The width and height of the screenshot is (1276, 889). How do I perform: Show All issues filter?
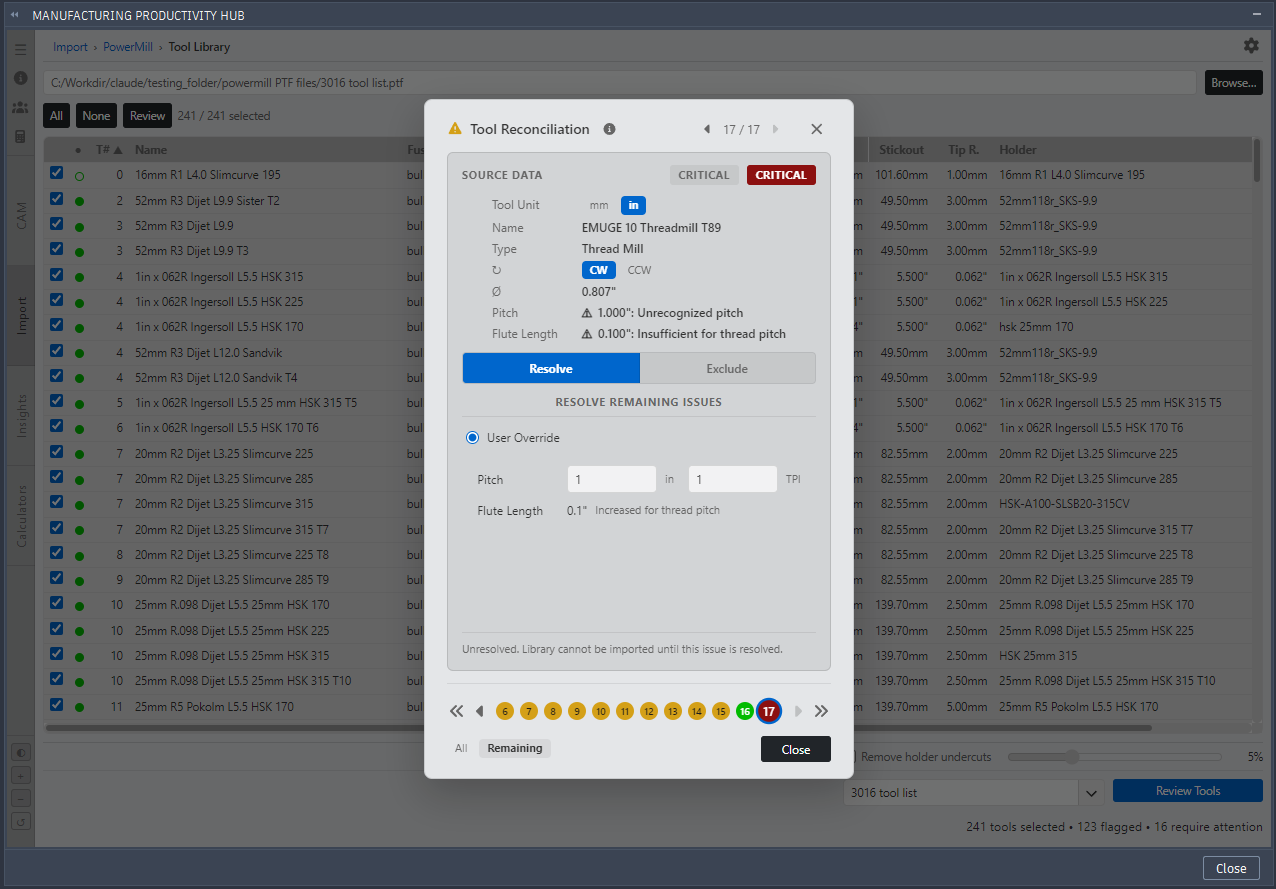pos(461,748)
